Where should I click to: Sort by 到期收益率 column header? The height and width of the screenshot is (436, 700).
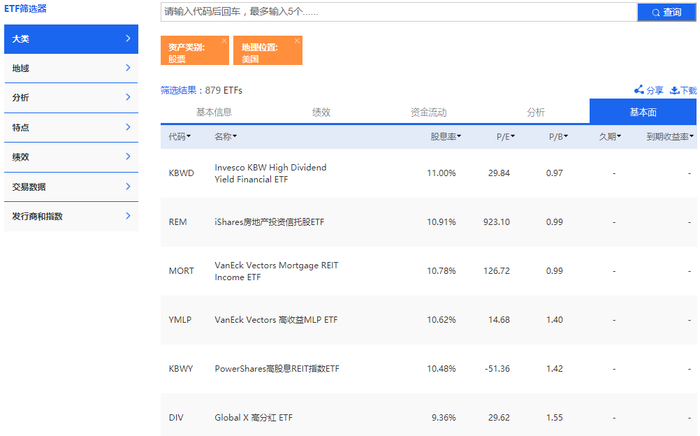point(670,137)
